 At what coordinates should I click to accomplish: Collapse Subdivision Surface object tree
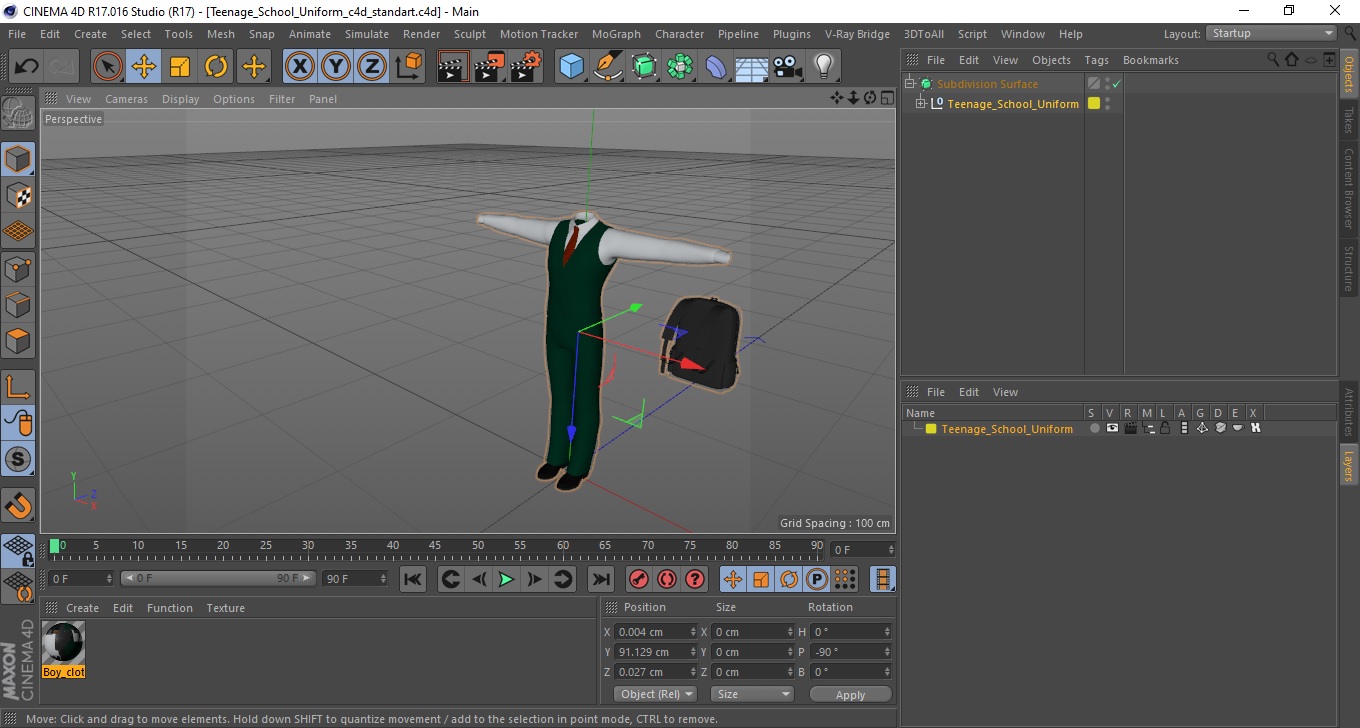pyautogui.click(x=910, y=84)
